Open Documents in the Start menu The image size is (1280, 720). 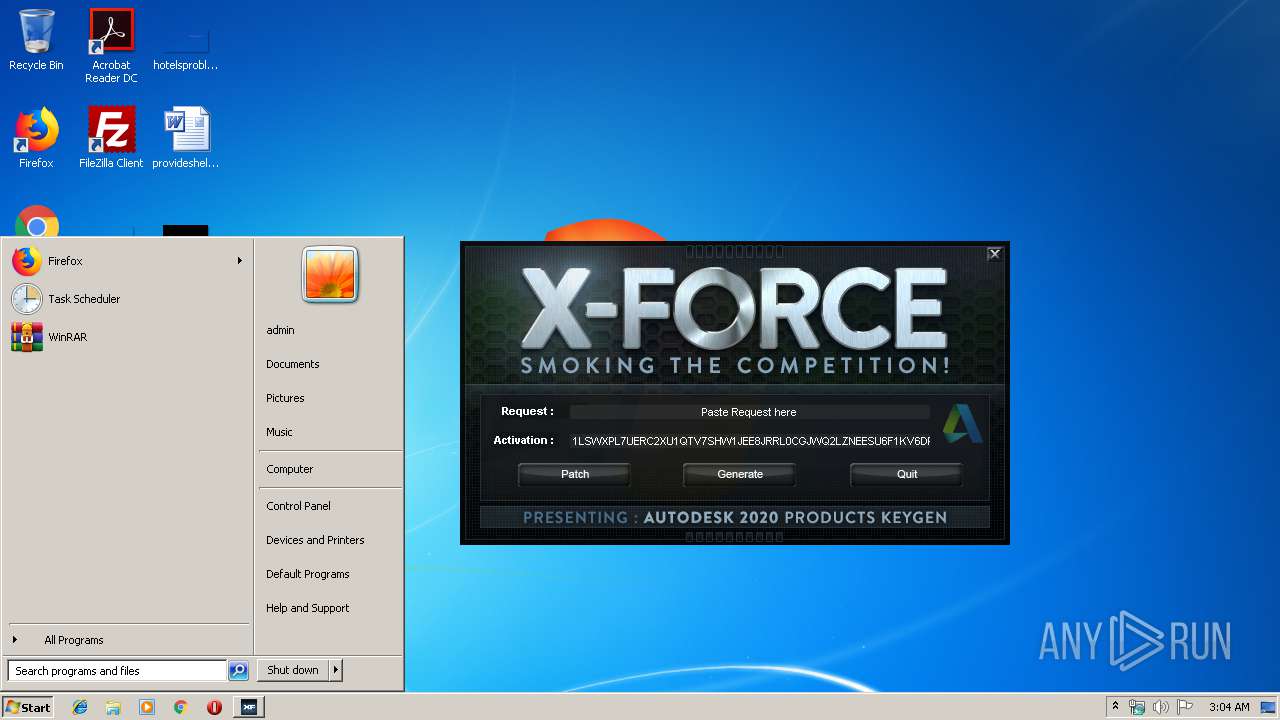coord(293,364)
